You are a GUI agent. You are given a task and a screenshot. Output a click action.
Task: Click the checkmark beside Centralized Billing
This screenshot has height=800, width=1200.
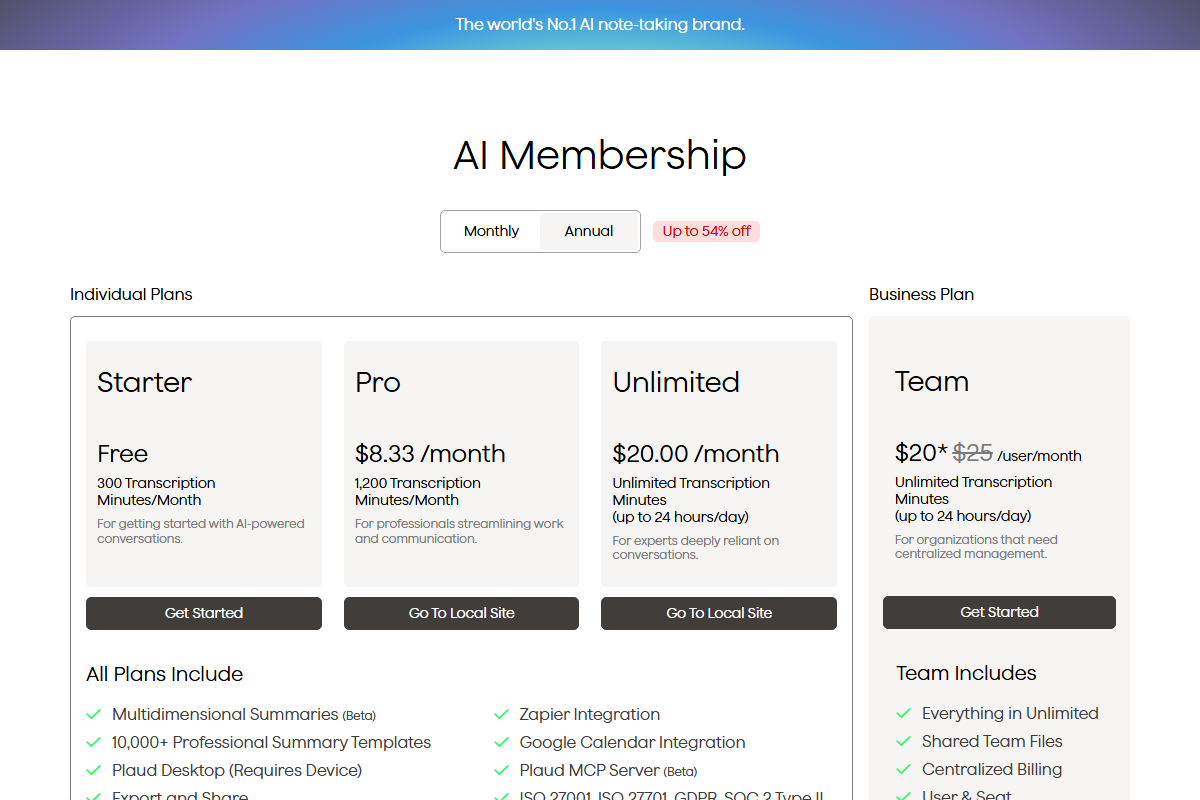(x=903, y=769)
